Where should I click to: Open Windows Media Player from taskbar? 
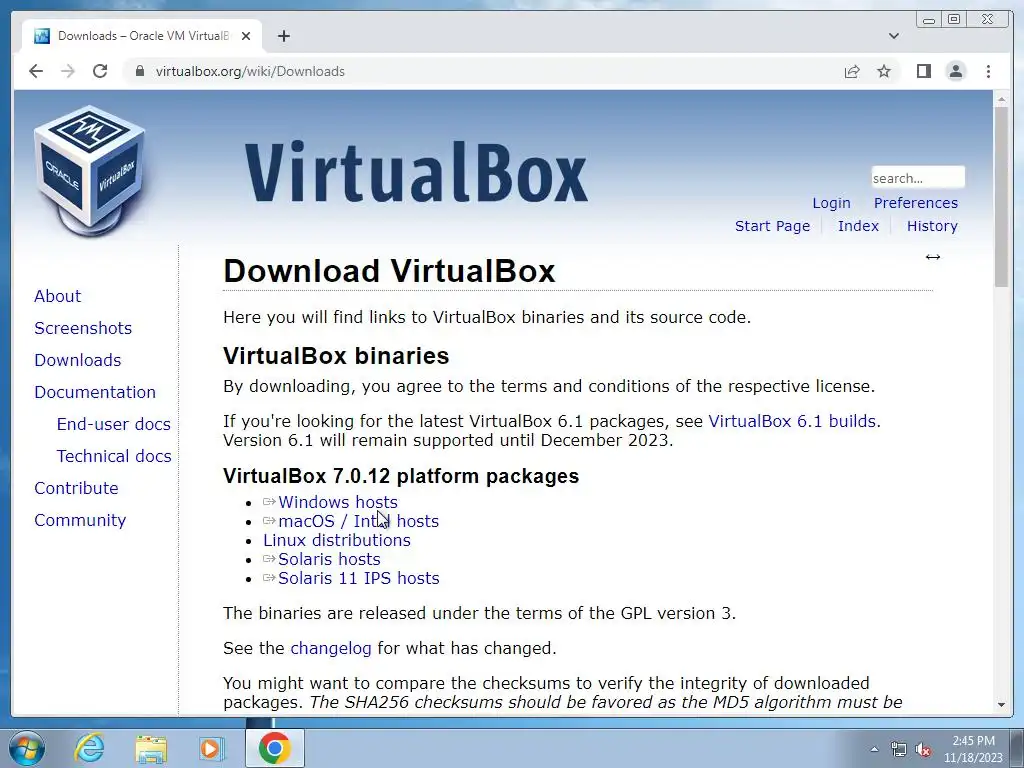[x=211, y=748]
